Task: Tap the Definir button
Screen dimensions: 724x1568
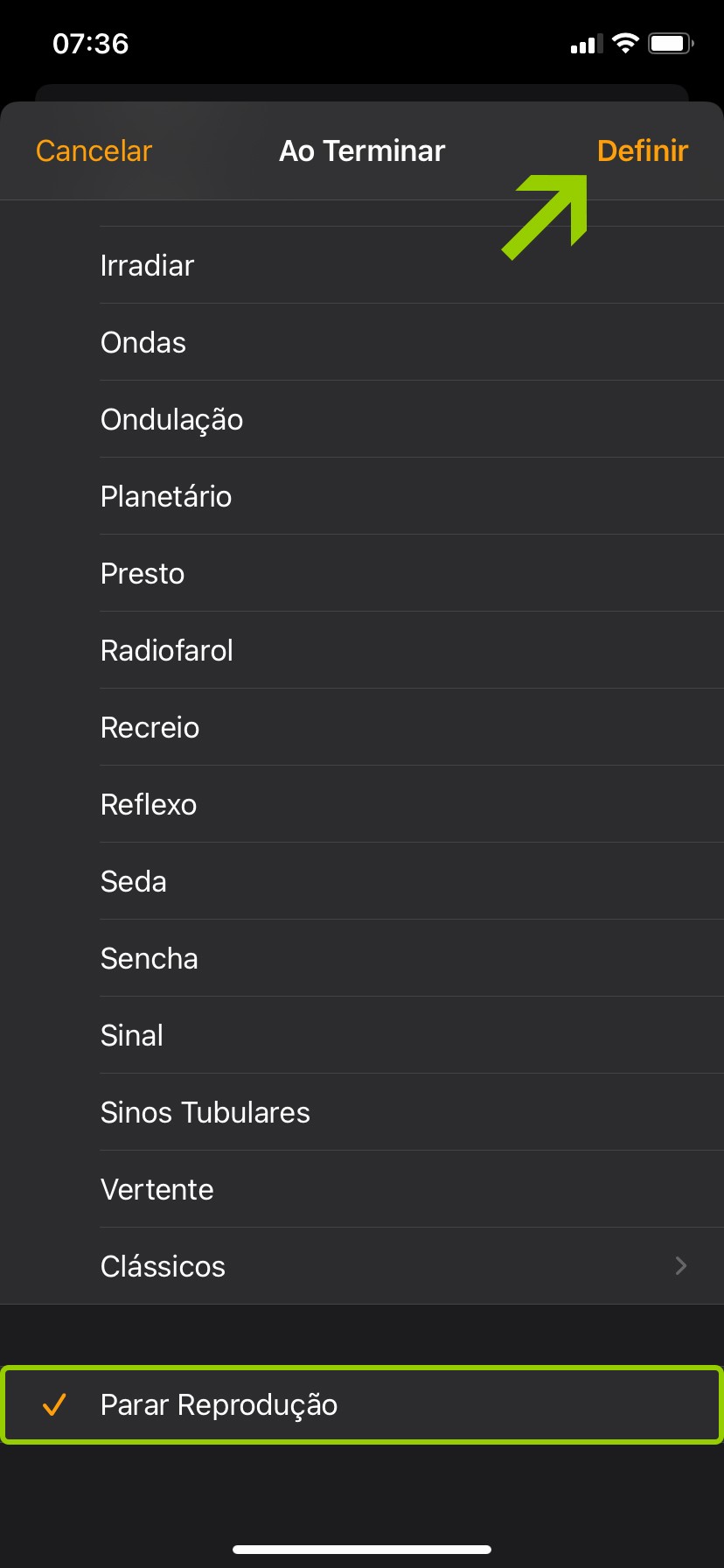Action: tap(642, 150)
